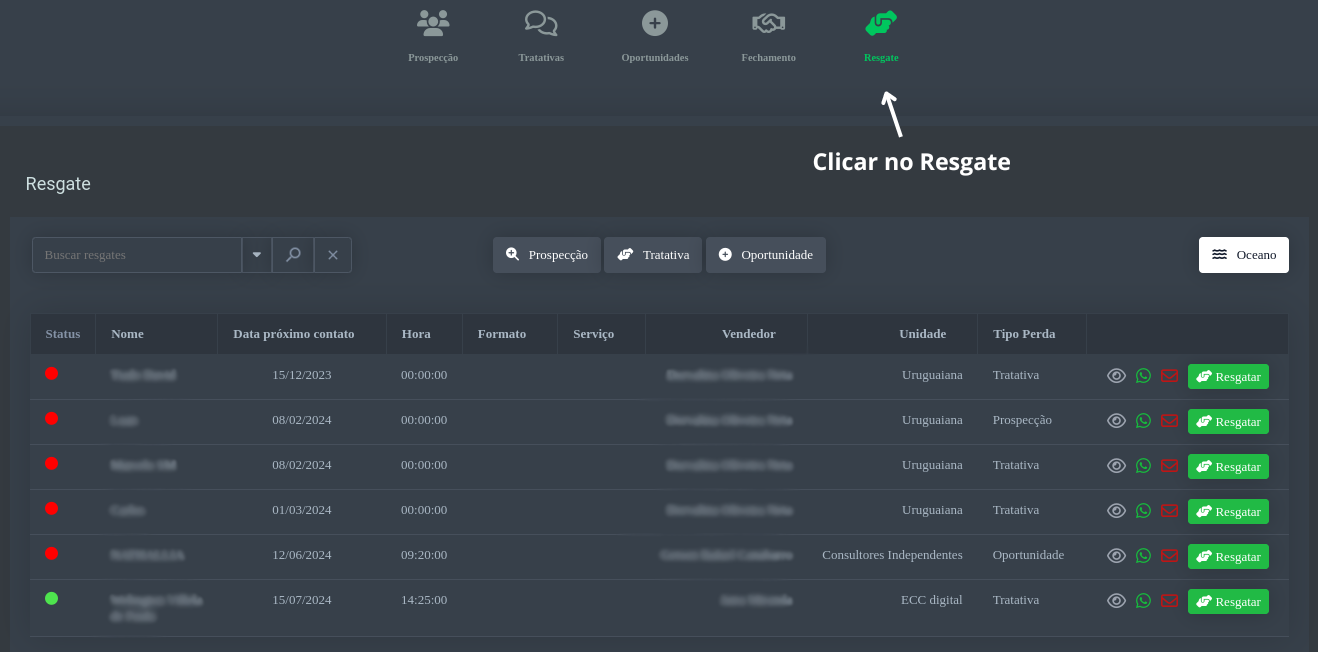Click the red status dot in first row

coord(52,373)
